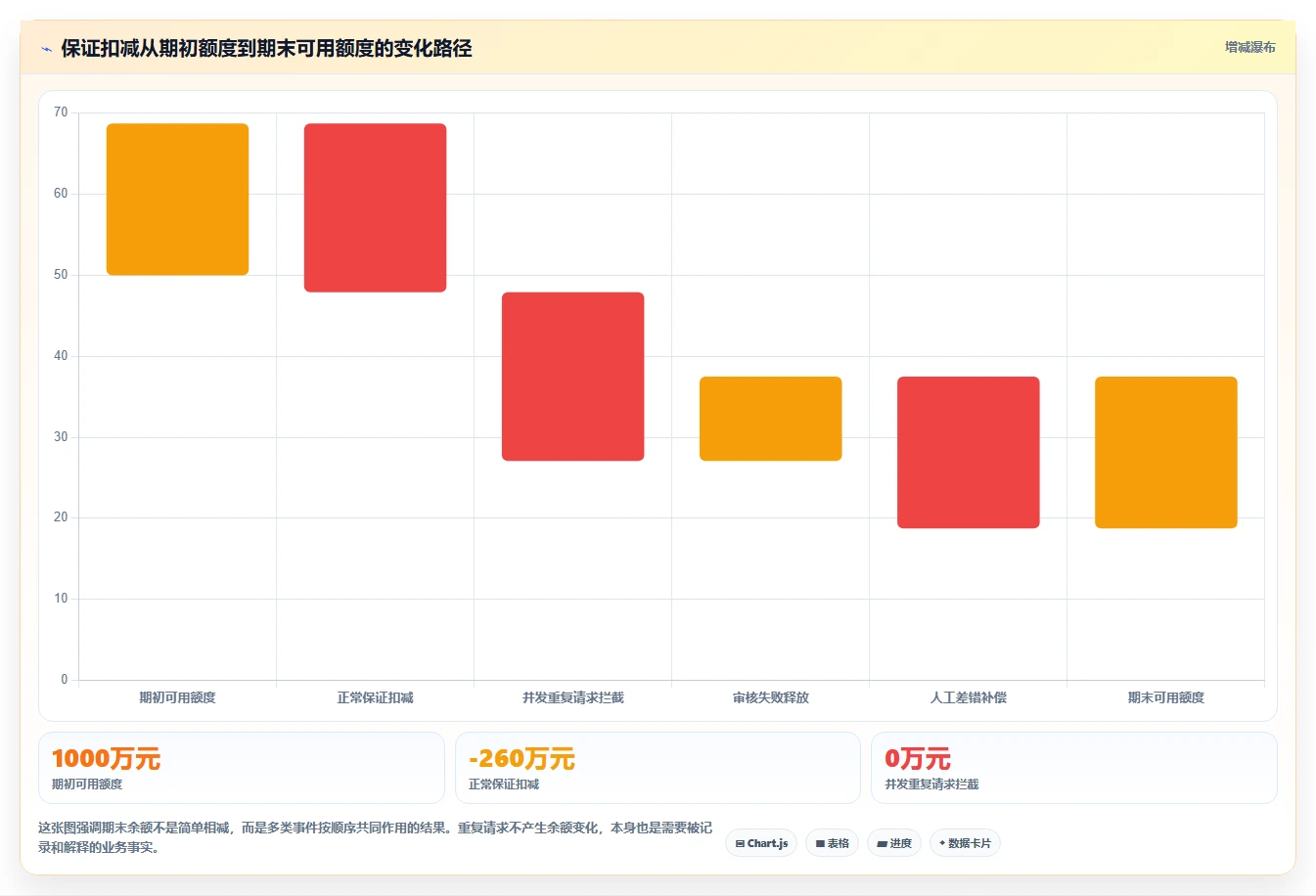Select the 进度 chip
Screen dimensions: 1316x896
coord(894,843)
